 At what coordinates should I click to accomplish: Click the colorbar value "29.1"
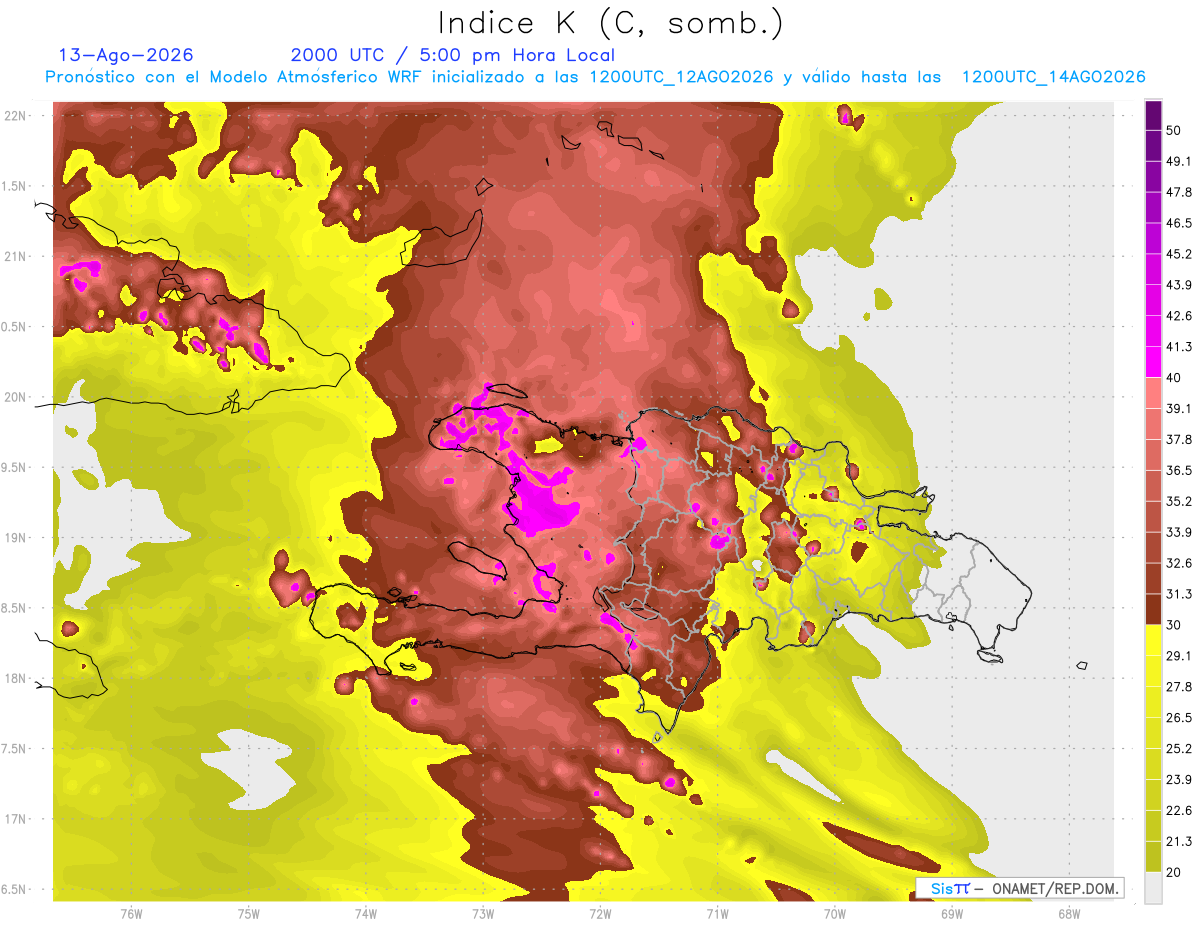[x=1179, y=655]
